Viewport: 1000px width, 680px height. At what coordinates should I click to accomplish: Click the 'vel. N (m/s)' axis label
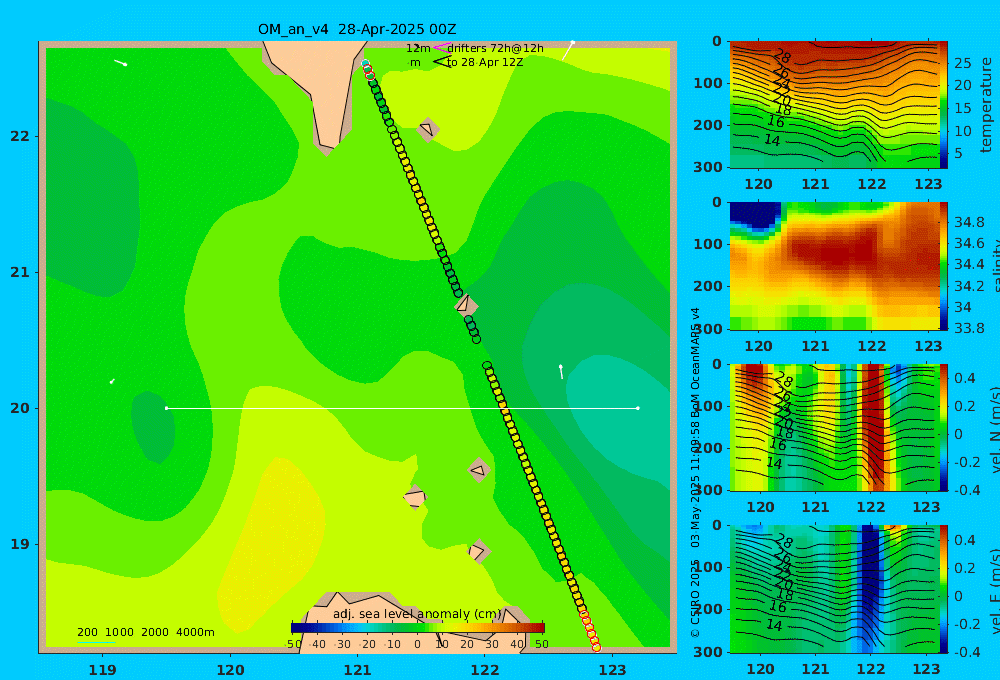click(994, 429)
